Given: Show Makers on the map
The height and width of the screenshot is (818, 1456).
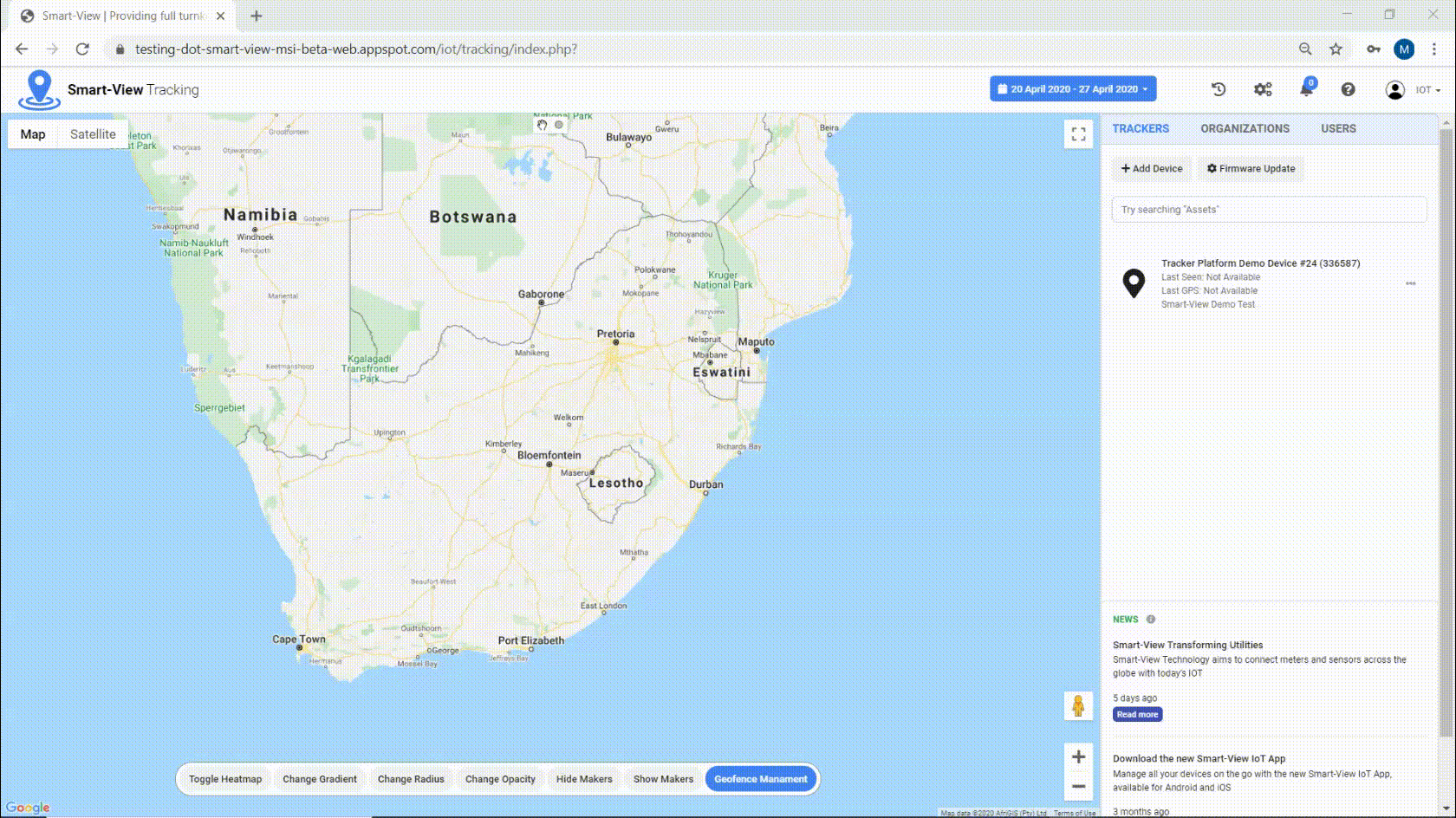Looking at the screenshot, I should click(663, 779).
